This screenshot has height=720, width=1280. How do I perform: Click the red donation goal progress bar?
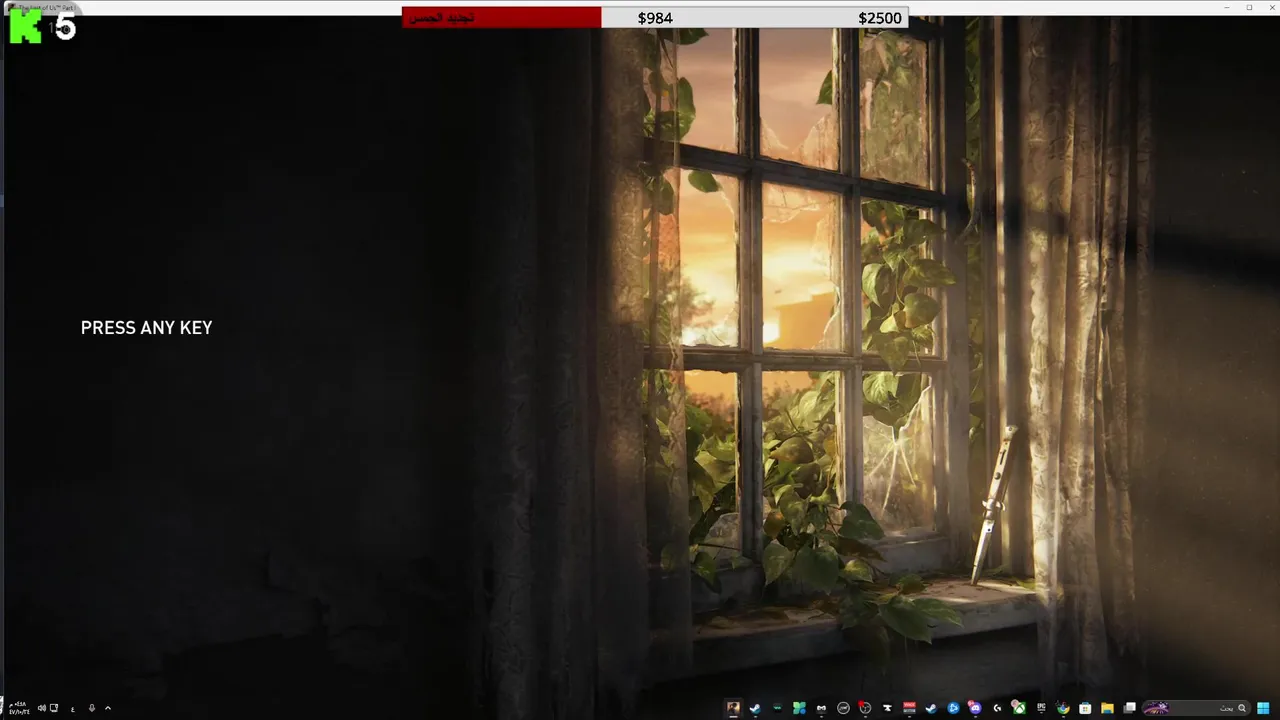(501, 18)
